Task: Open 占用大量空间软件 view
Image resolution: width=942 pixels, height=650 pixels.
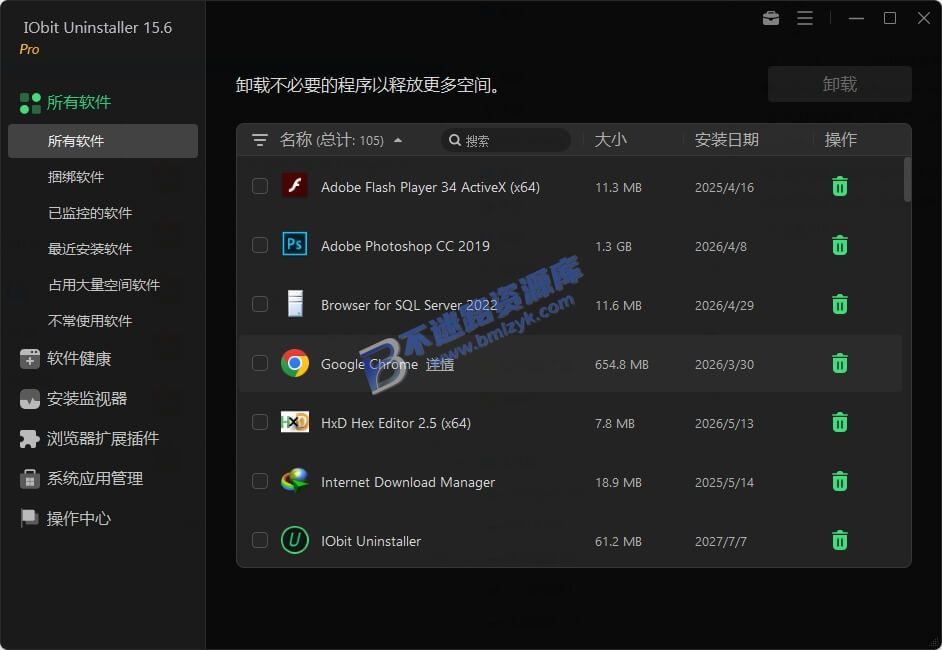Action: click(x=104, y=285)
